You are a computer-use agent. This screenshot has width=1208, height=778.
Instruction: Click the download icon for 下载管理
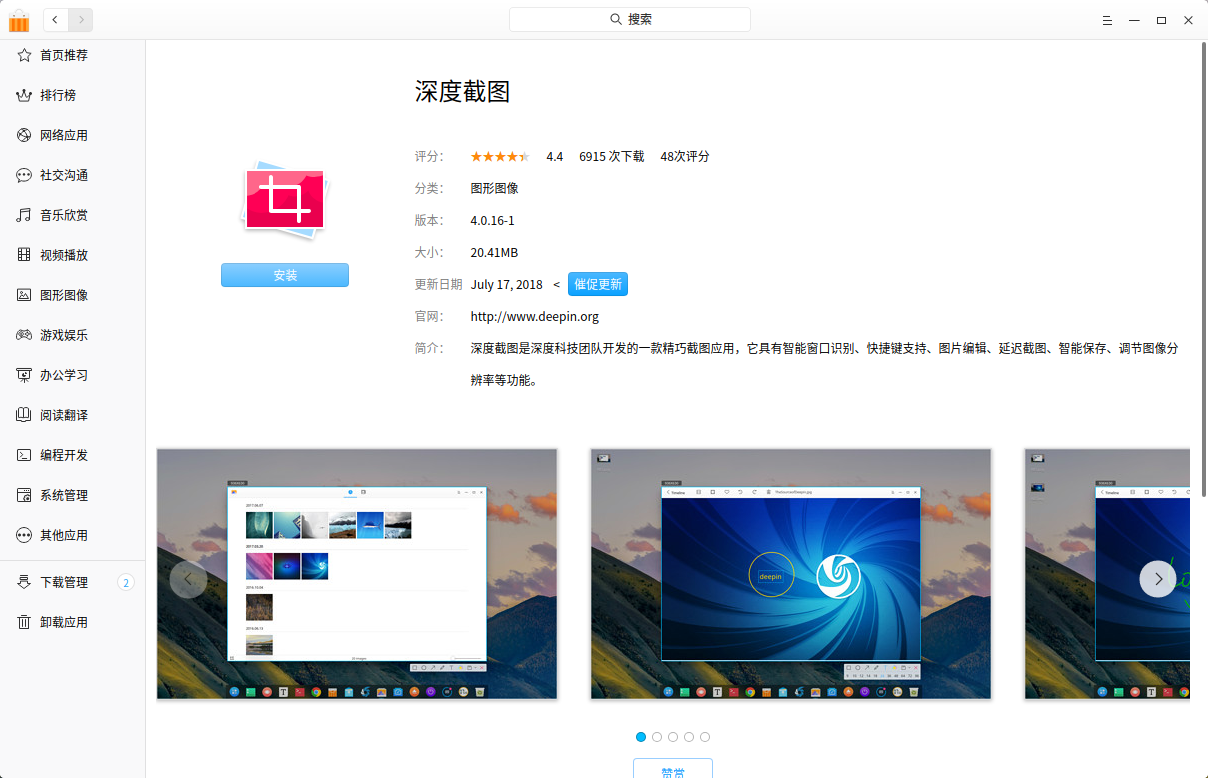coord(24,582)
